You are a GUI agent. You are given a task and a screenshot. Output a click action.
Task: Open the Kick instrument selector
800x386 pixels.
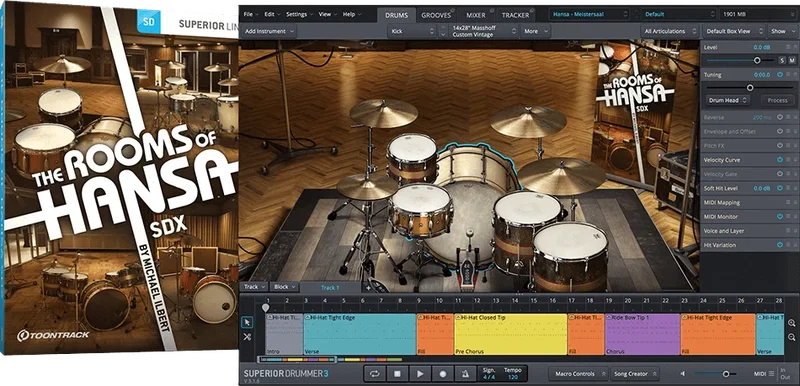click(412, 31)
